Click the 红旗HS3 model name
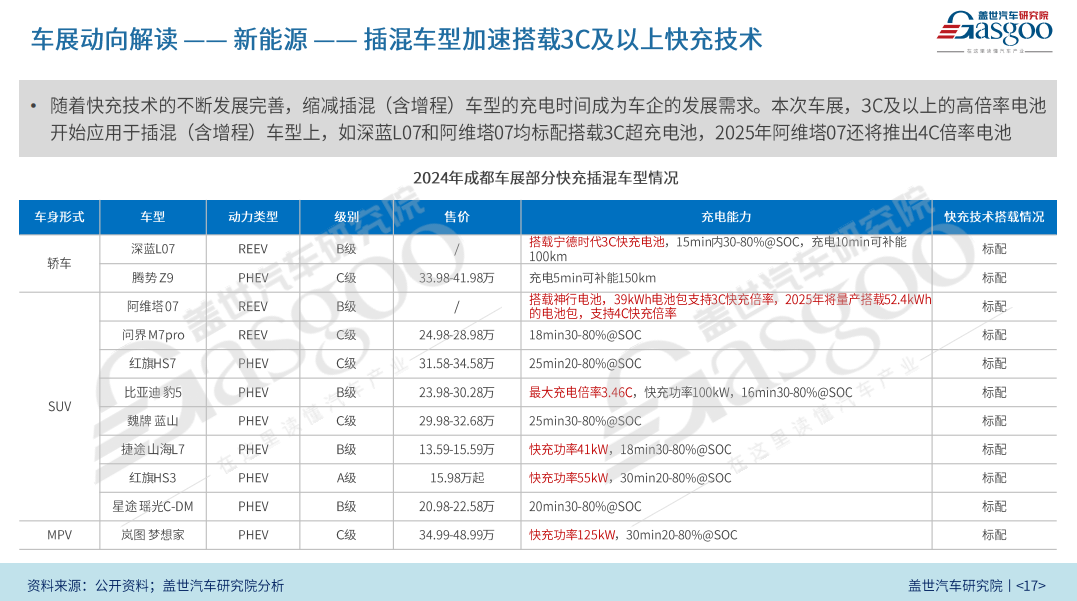The height and width of the screenshot is (601, 1077). (152, 478)
